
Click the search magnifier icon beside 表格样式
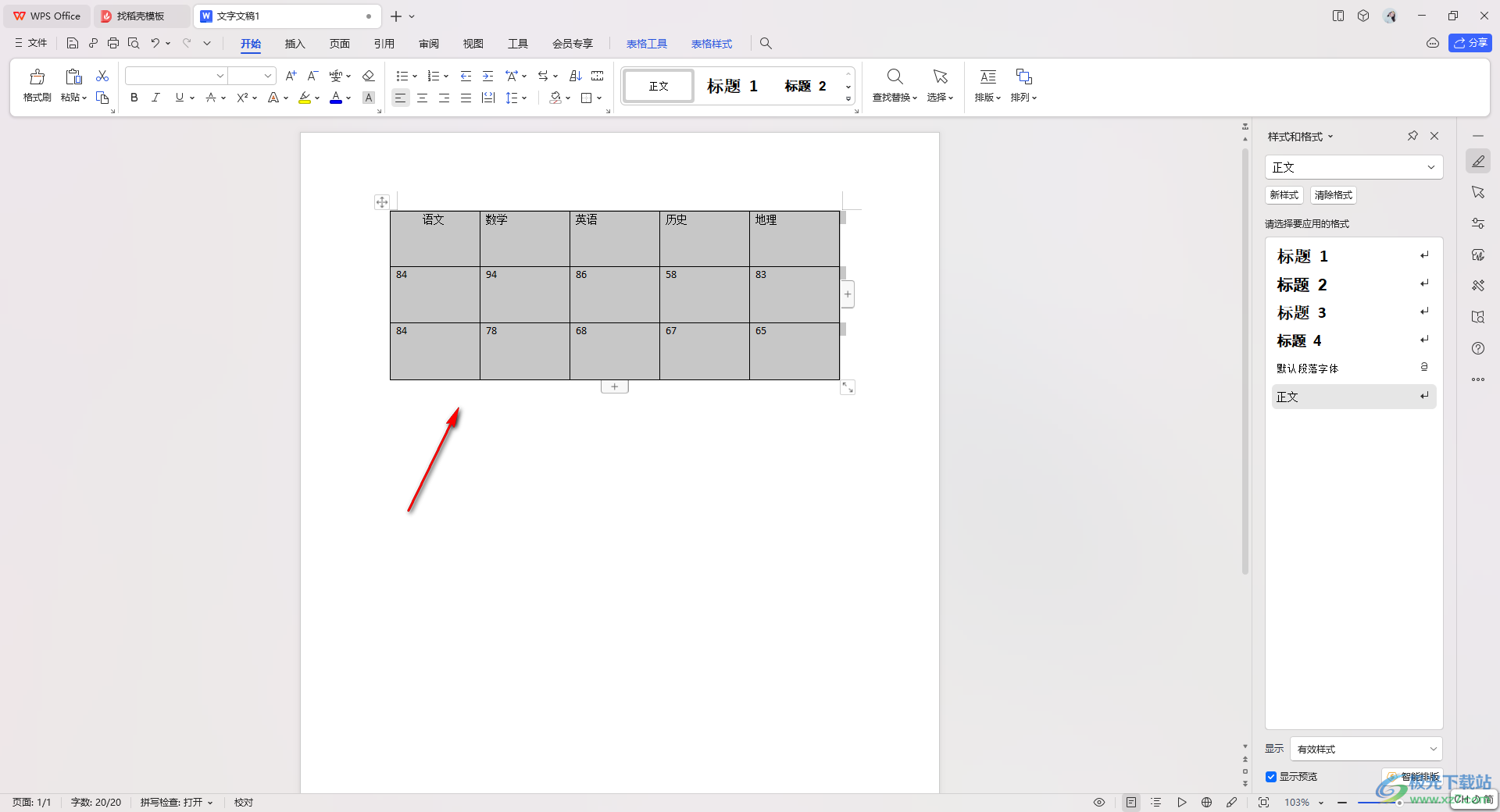point(766,43)
